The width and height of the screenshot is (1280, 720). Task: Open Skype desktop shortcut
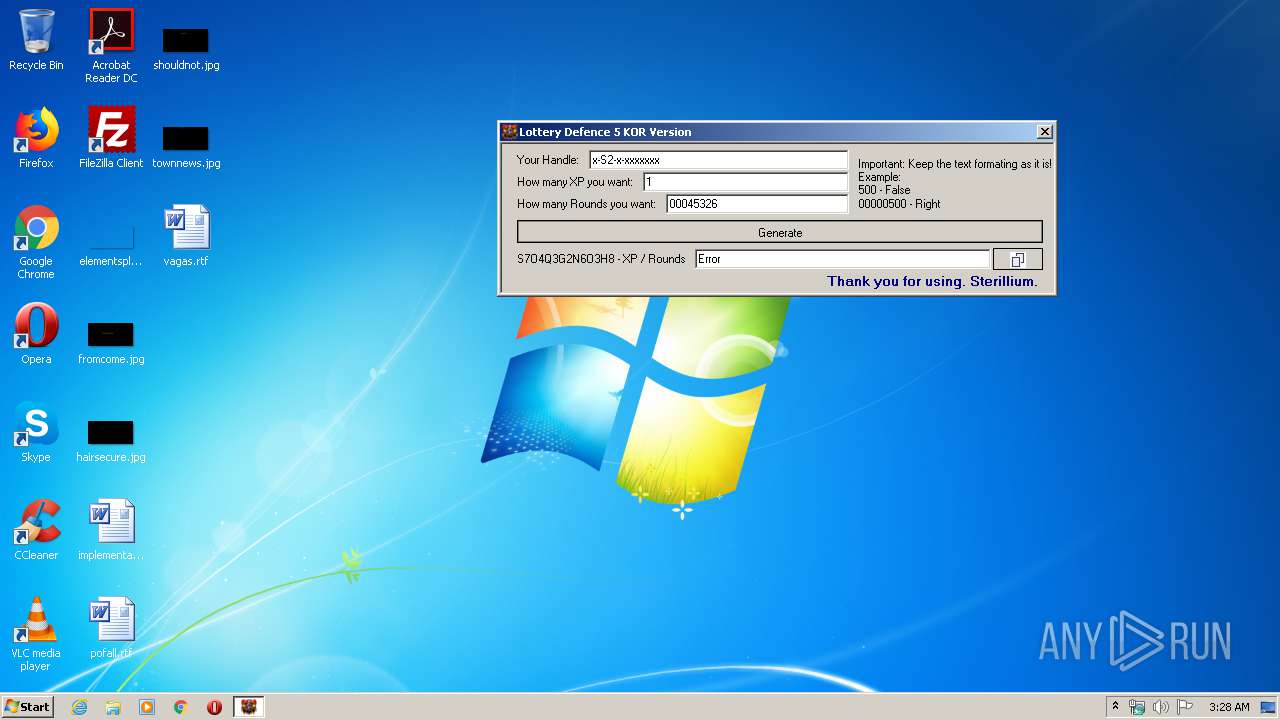(36, 432)
